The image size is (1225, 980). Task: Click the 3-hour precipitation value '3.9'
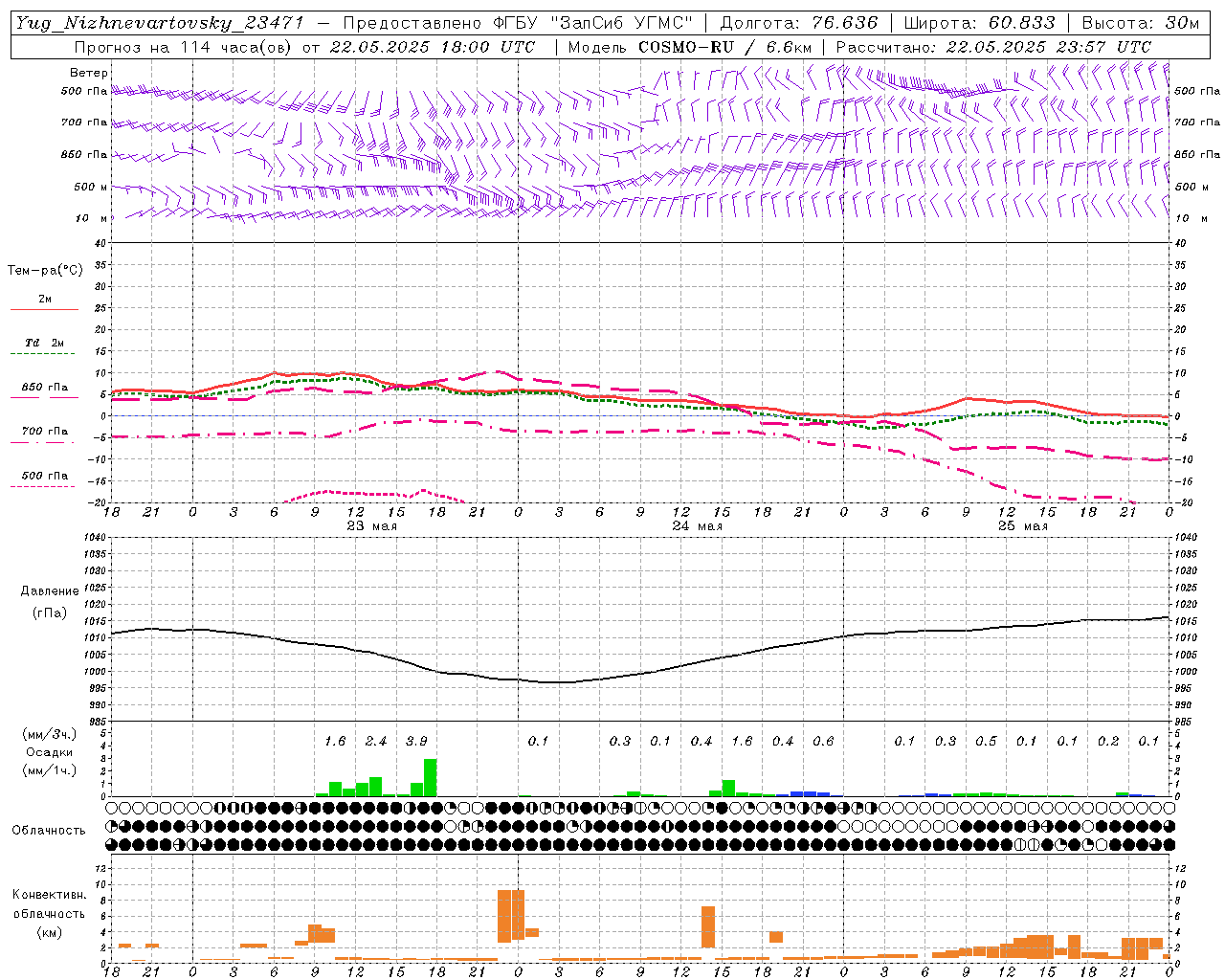click(x=416, y=742)
